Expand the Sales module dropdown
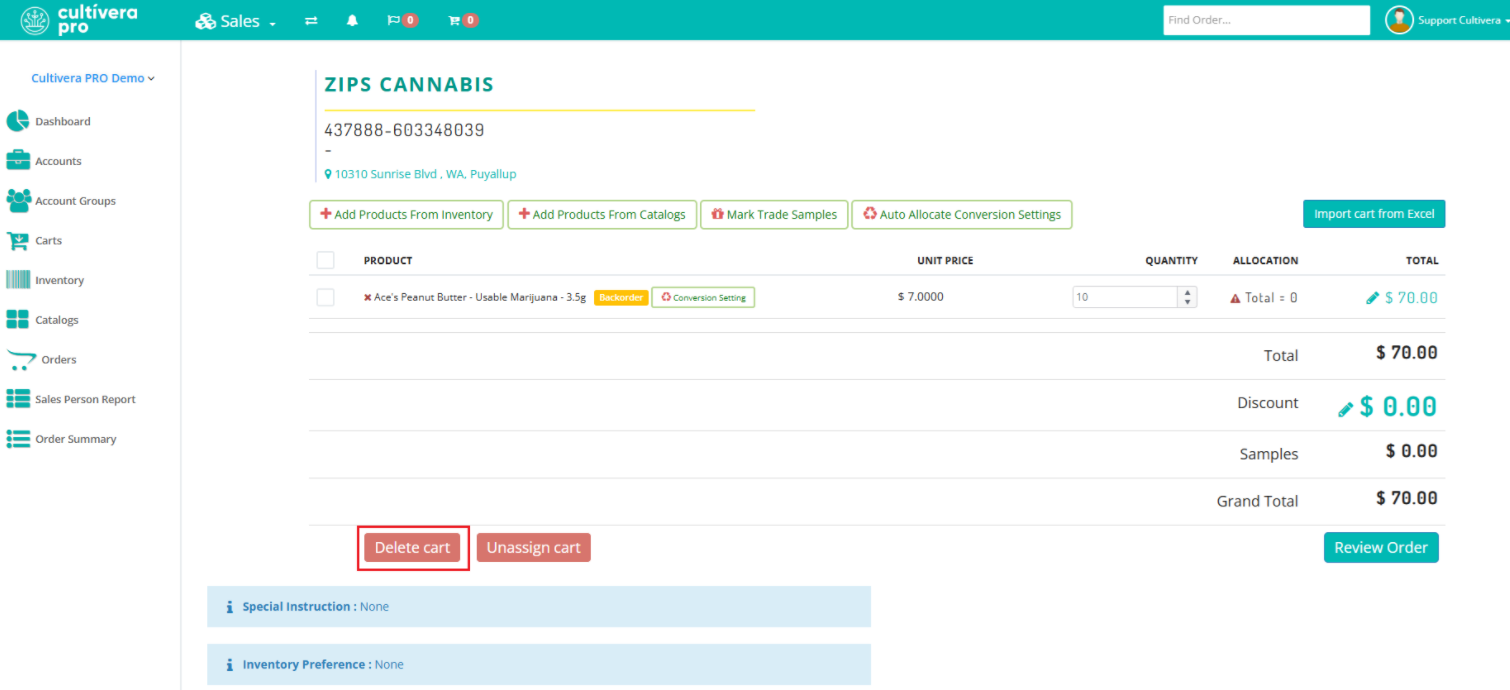This screenshot has height=690, width=1510. (x=236, y=21)
